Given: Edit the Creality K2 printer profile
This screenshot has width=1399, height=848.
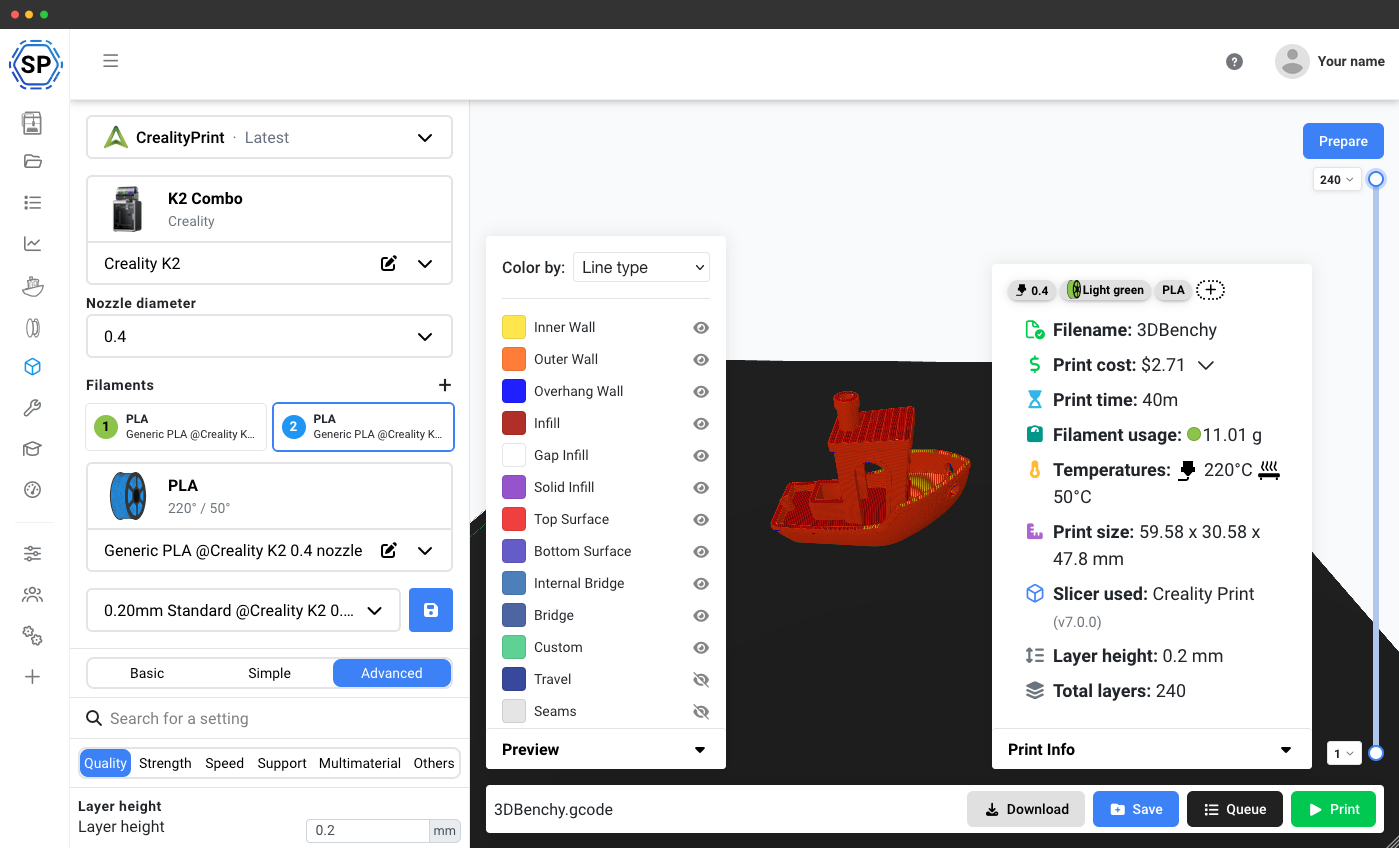Looking at the screenshot, I should 389,264.
